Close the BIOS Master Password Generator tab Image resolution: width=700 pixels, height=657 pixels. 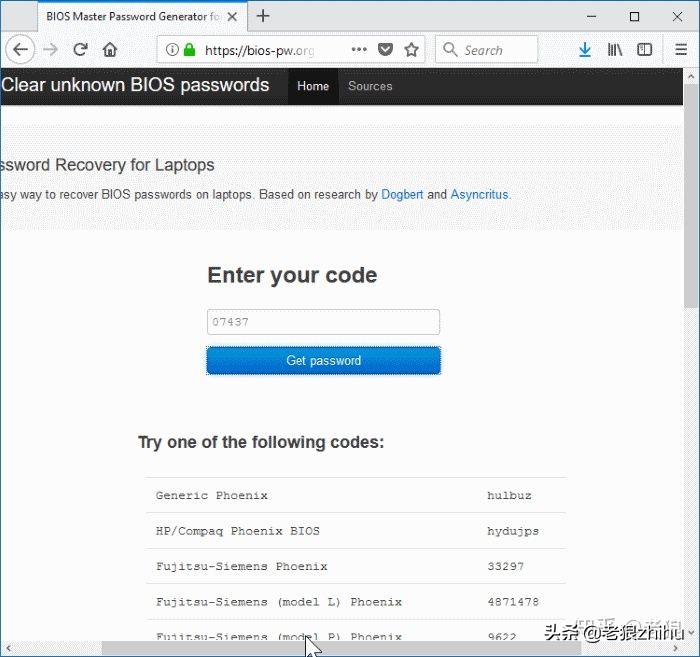[232, 17]
